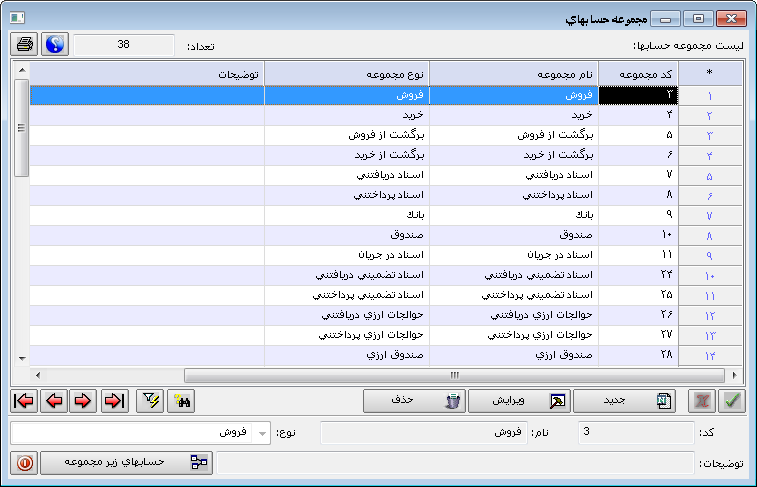Close the مجموعه حسابهای window
Image resolution: width=757 pixels, height=487 pixels.
(x=731, y=19)
